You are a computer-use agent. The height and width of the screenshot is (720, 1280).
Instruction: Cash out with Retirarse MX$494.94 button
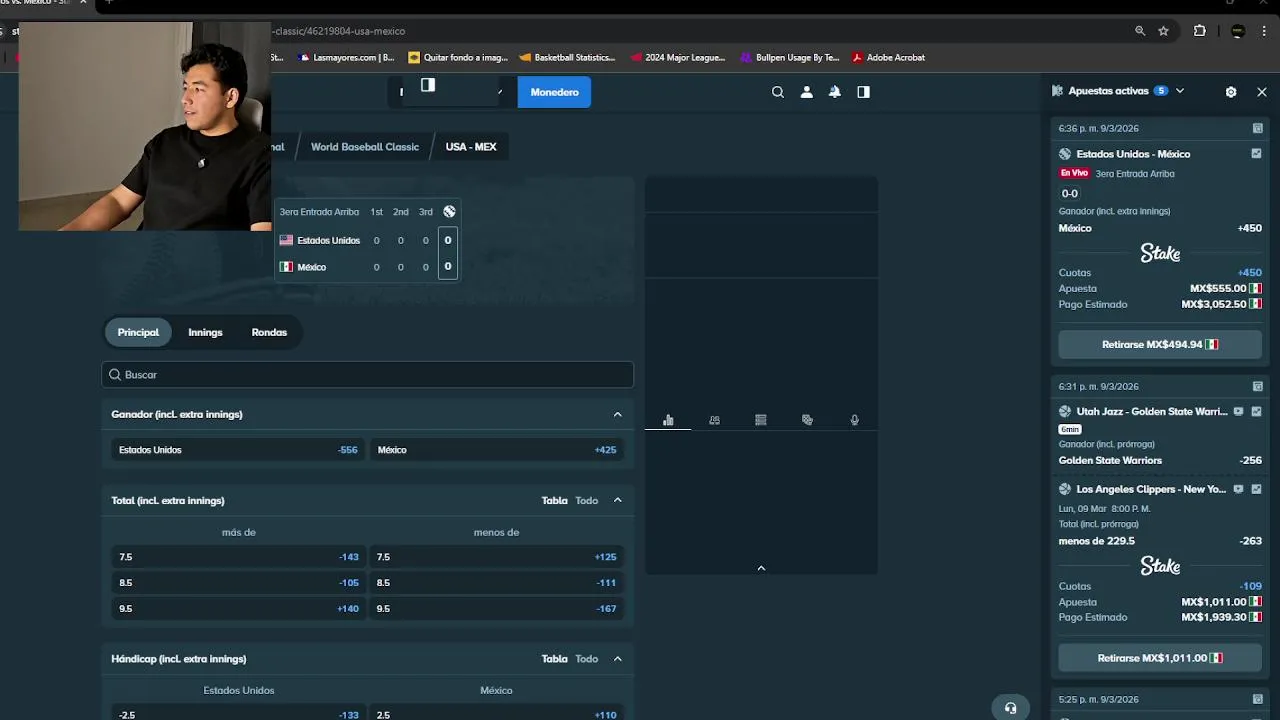click(1160, 344)
